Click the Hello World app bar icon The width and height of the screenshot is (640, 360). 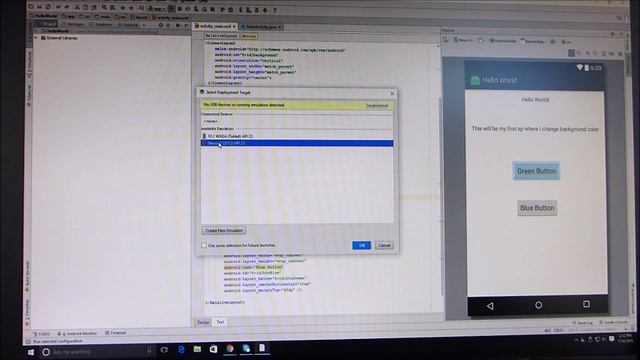point(475,80)
